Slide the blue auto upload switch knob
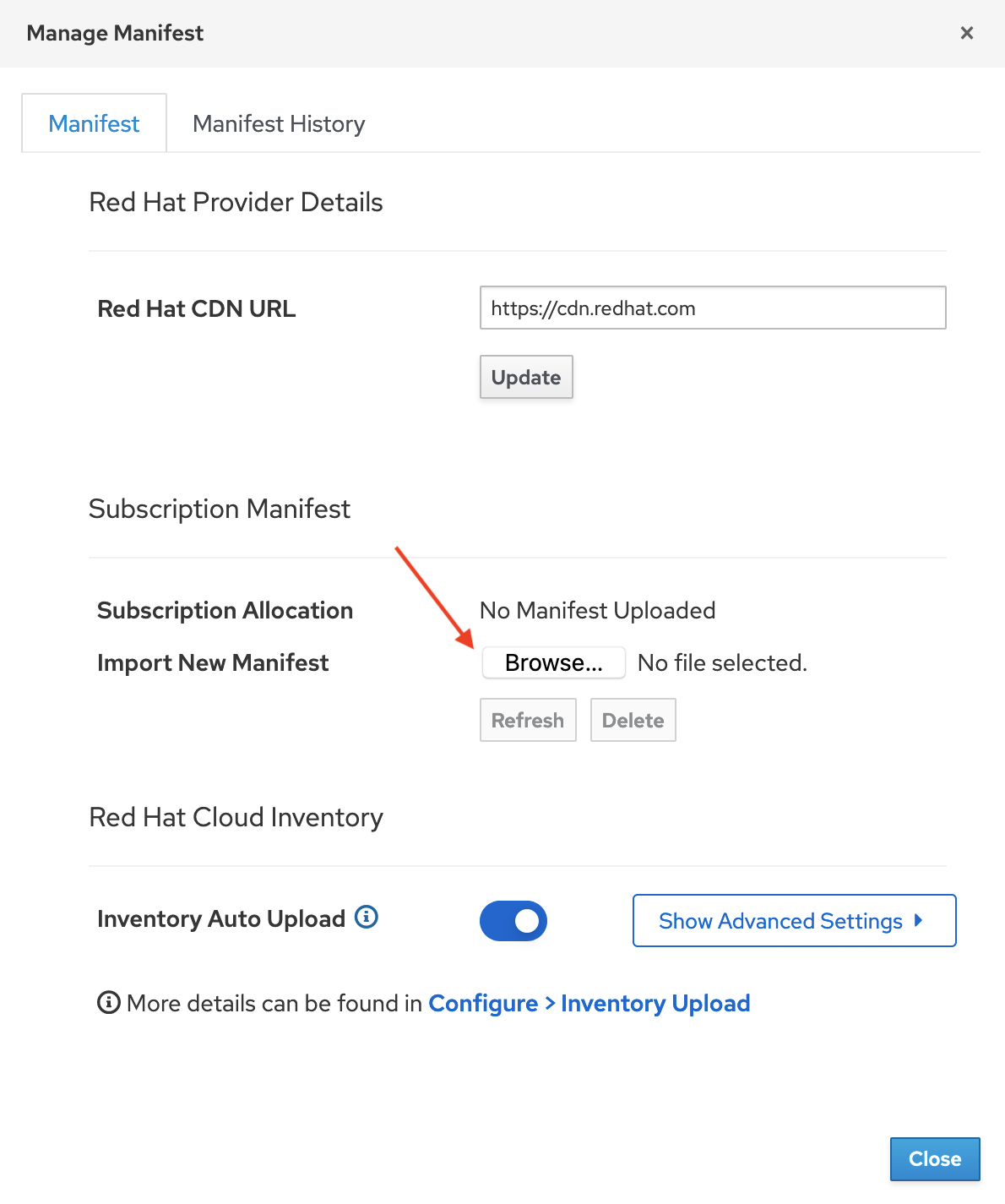 [525, 921]
